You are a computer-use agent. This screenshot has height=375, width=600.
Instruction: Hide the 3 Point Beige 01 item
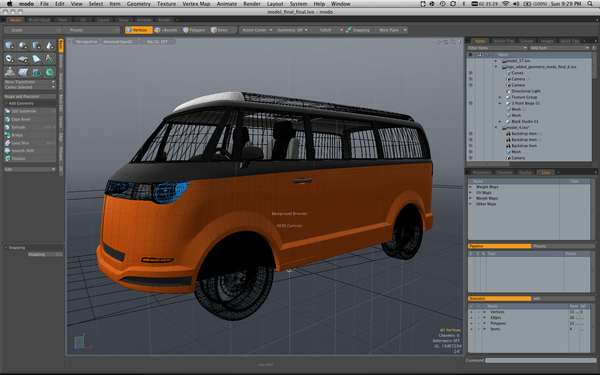click(470, 103)
